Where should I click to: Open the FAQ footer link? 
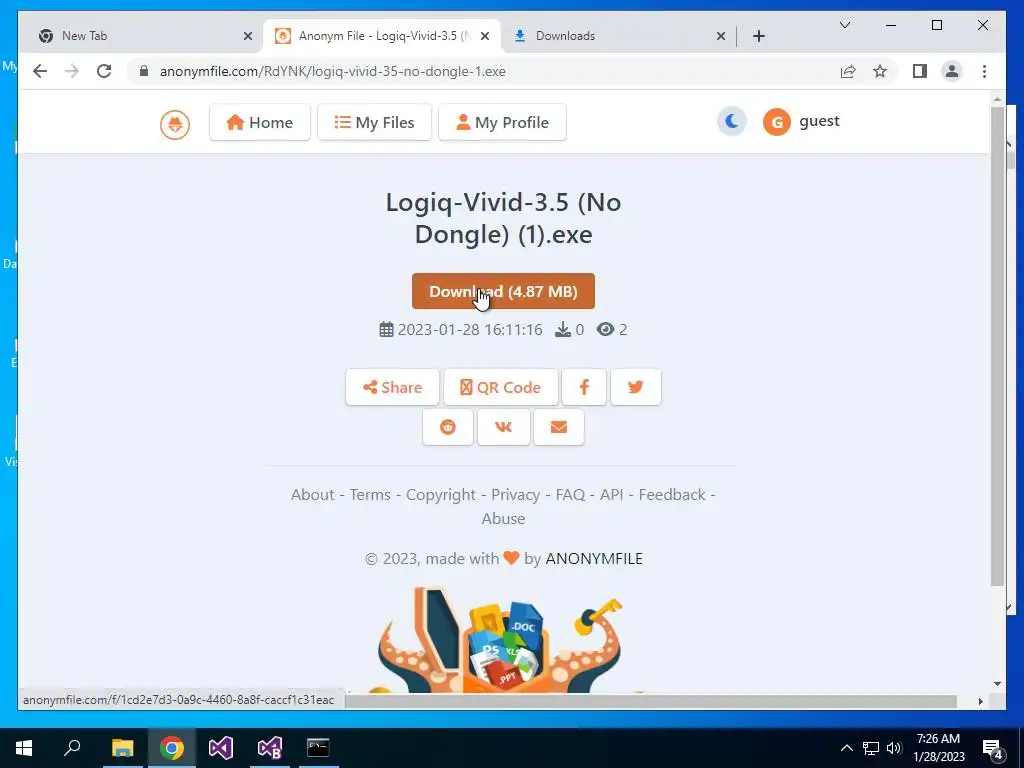[x=570, y=495]
